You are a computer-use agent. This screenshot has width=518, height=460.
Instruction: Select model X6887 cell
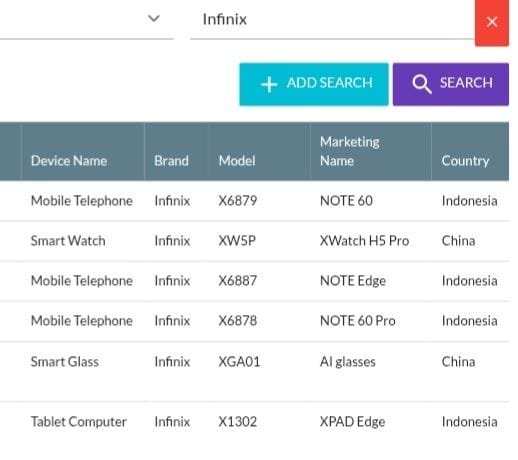238,281
